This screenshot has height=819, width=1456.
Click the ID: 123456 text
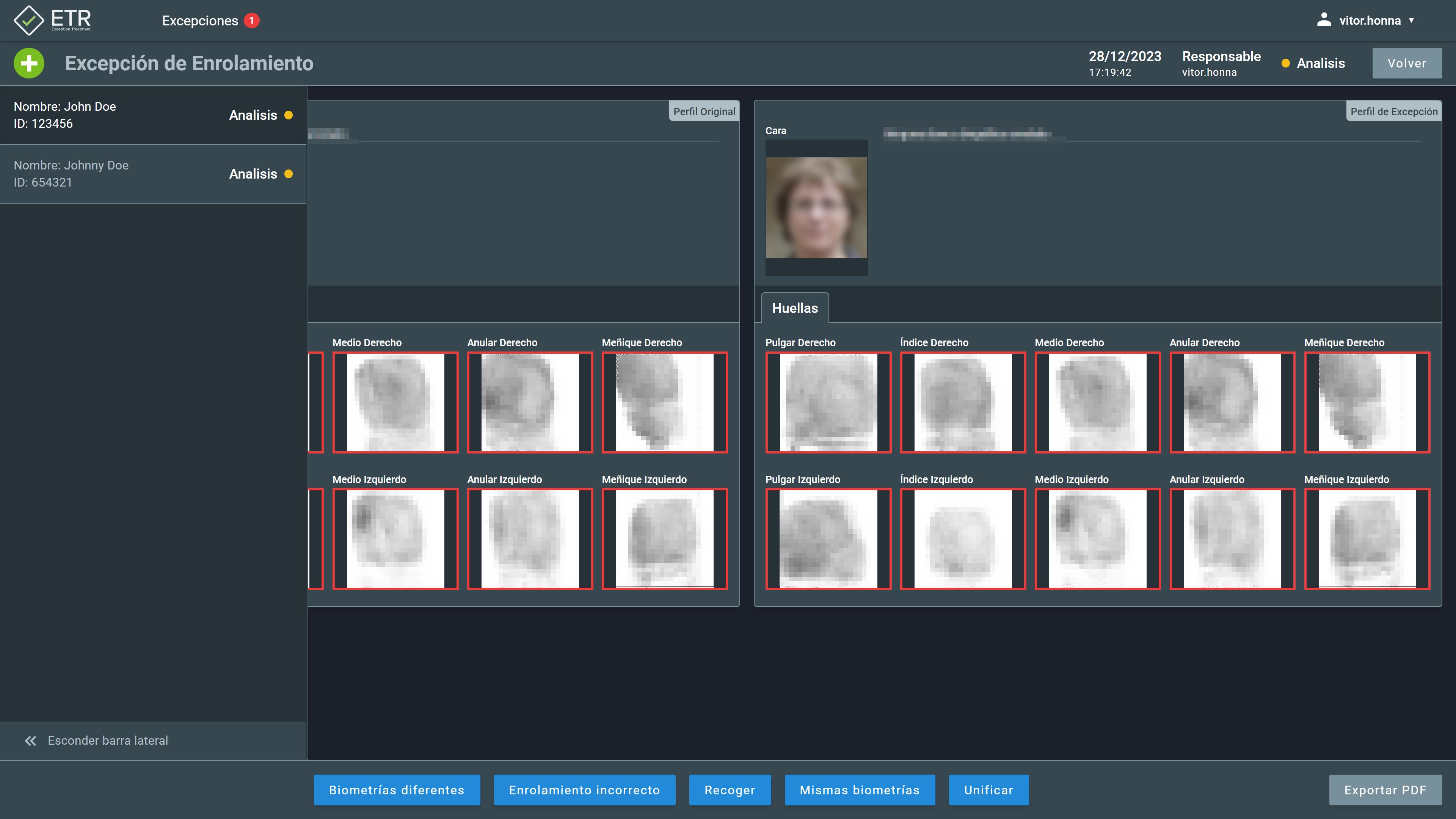coord(43,123)
